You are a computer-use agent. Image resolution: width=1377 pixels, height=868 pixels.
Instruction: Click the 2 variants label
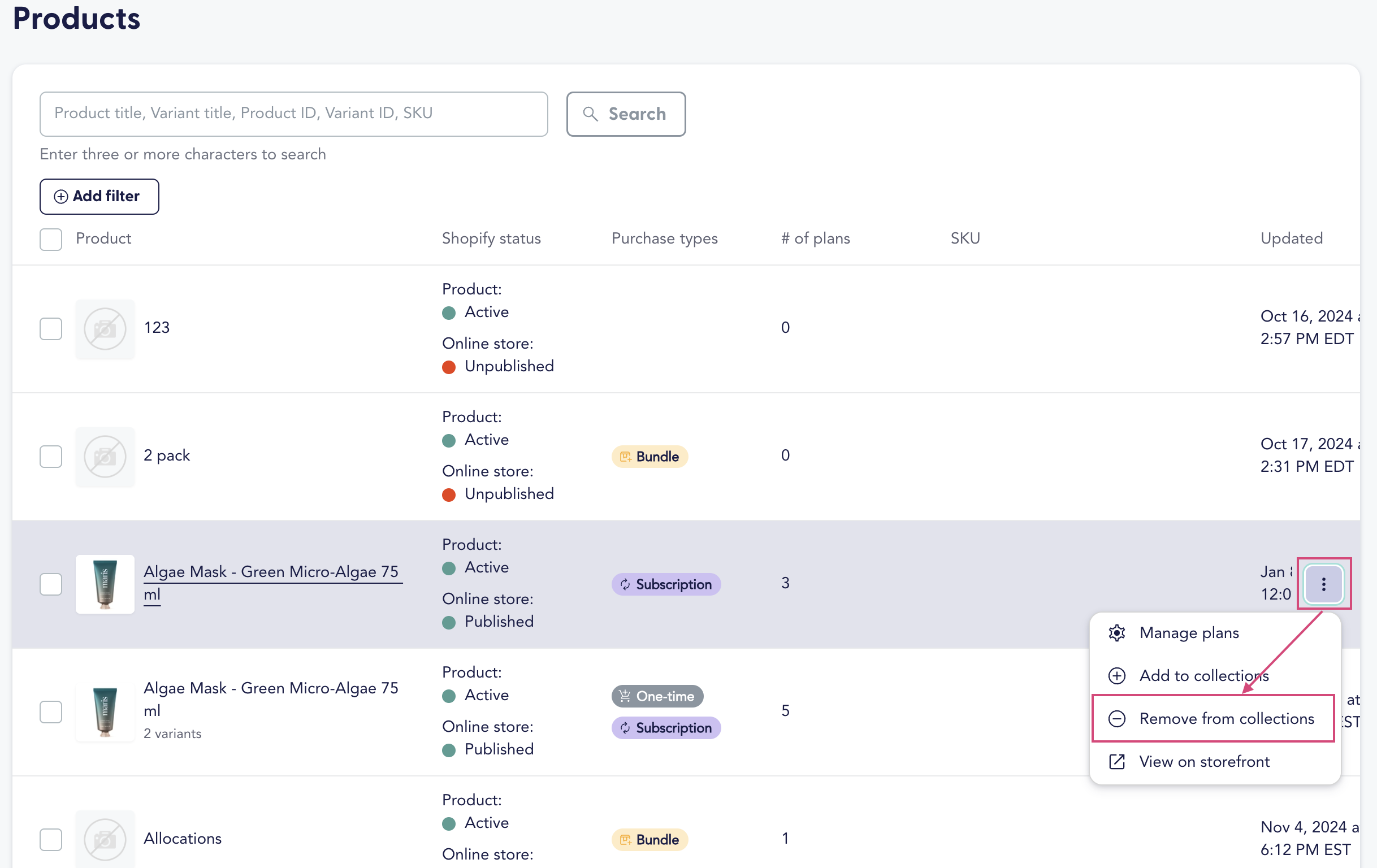(172, 734)
